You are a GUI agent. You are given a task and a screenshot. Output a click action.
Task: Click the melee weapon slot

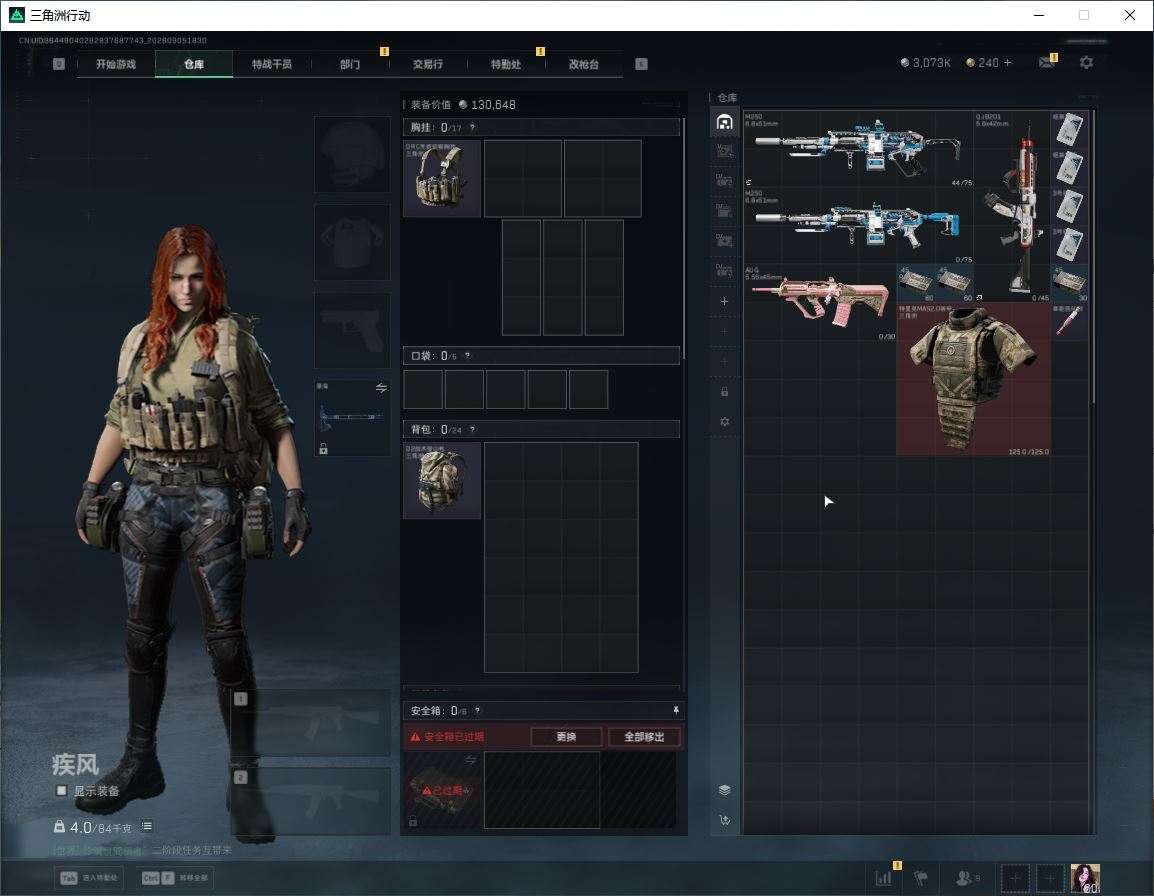(x=353, y=418)
